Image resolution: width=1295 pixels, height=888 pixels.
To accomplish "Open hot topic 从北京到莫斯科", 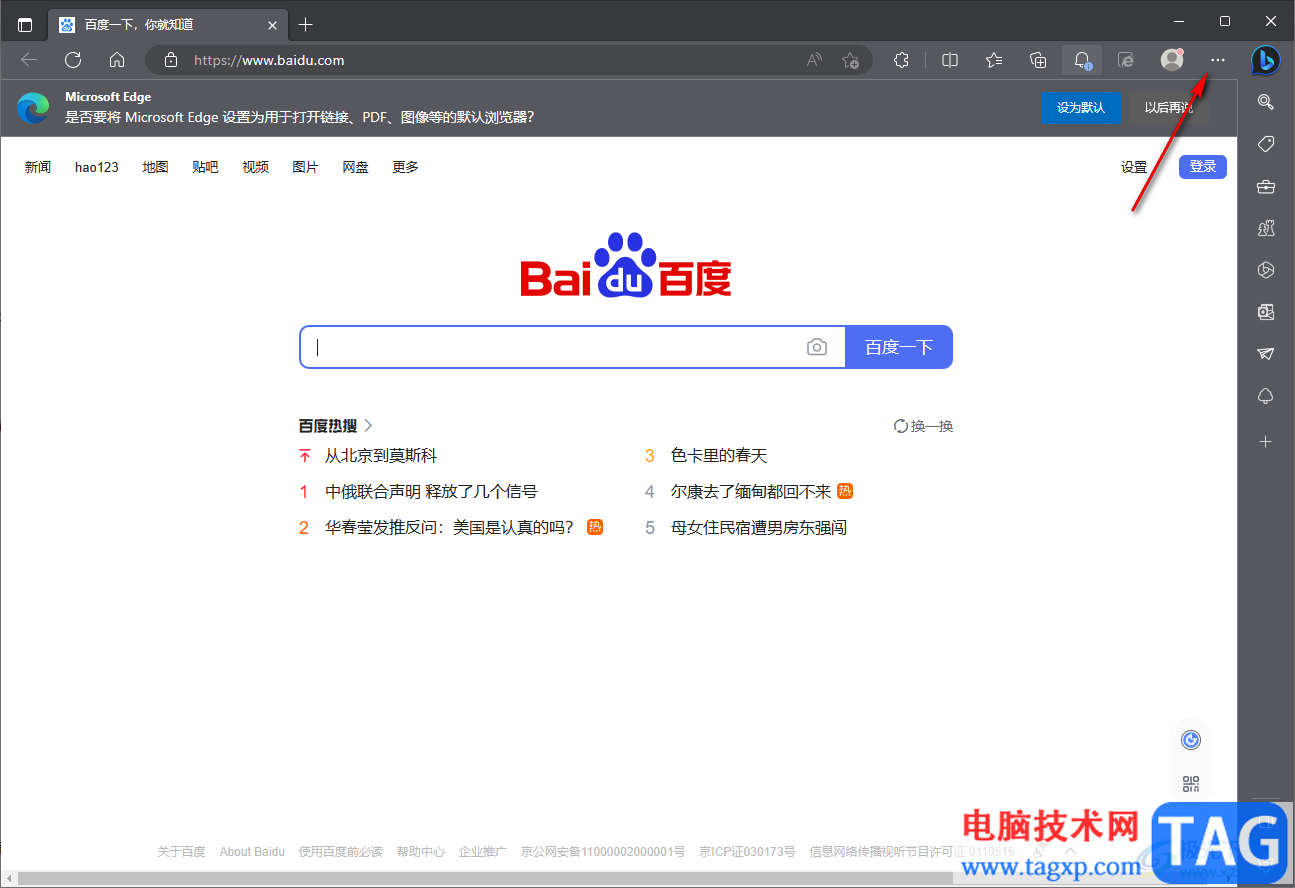I will click(x=381, y=455).
